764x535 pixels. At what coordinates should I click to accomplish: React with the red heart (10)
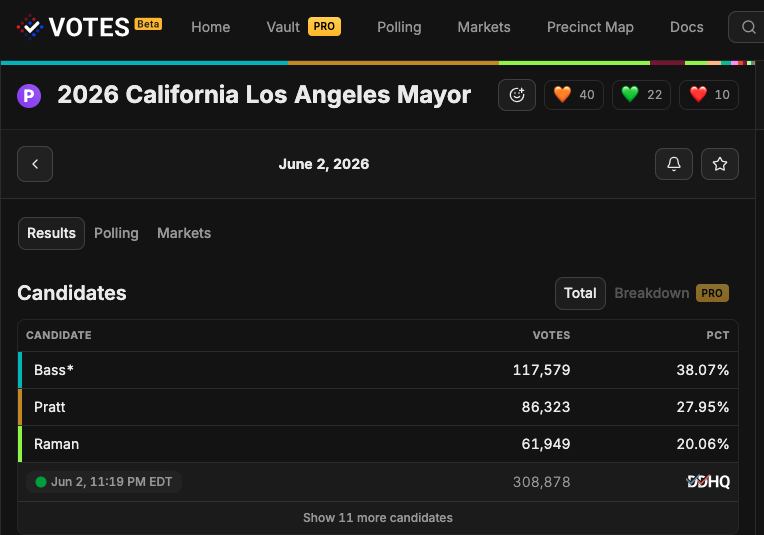pos(709,95)
